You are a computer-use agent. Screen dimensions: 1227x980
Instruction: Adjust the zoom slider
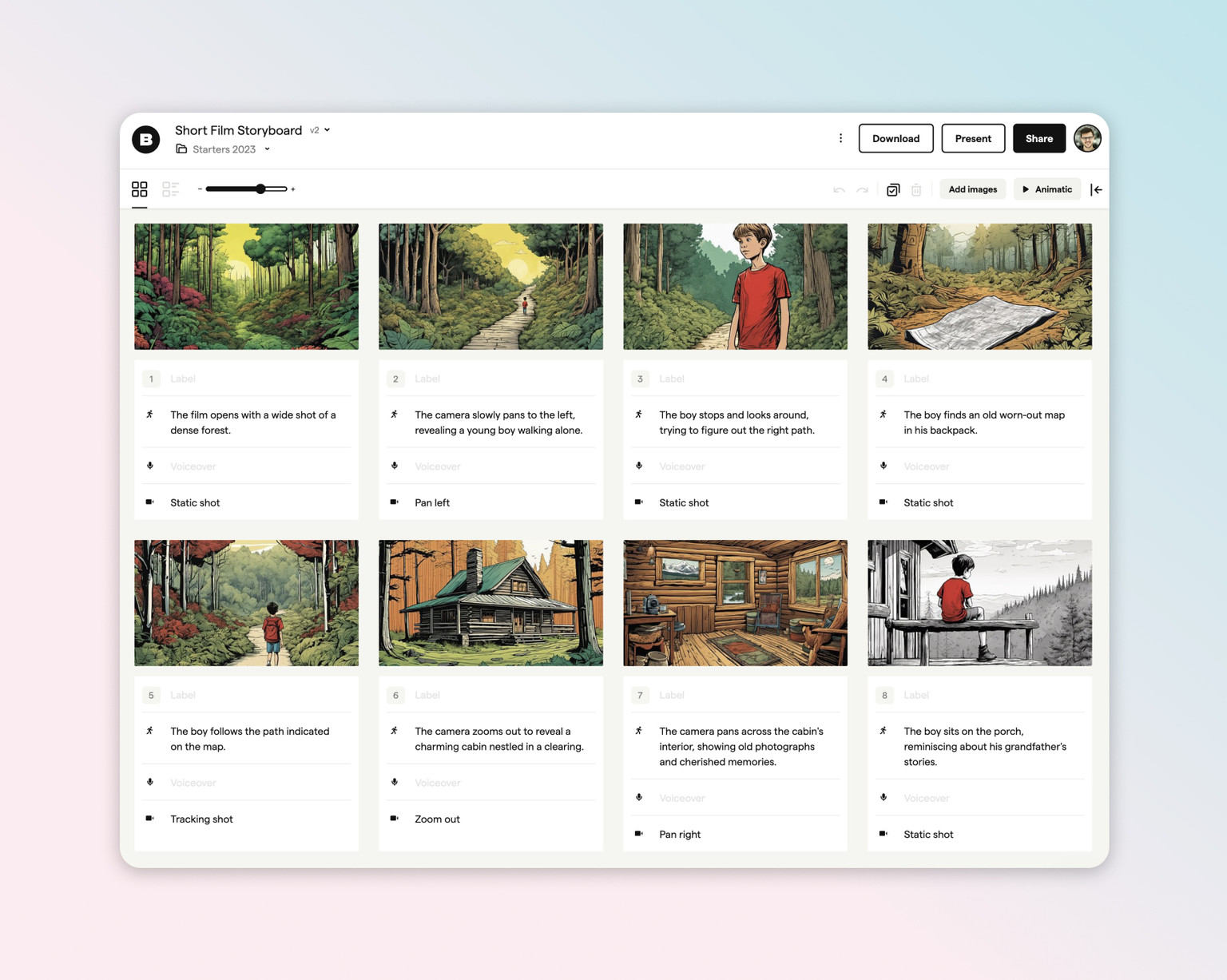point(260,188)
